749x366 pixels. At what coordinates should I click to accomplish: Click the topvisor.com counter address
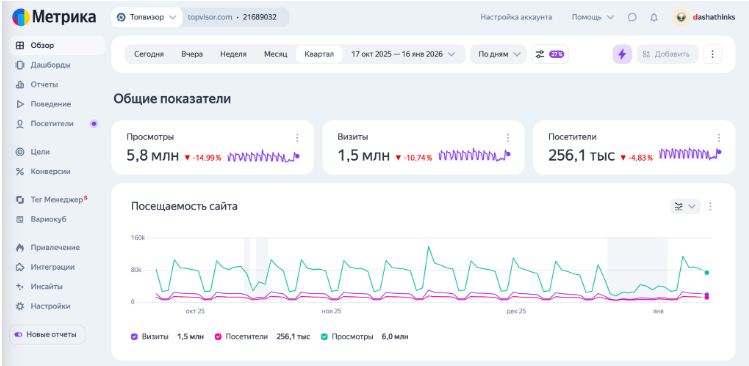(x=210, y=17)
